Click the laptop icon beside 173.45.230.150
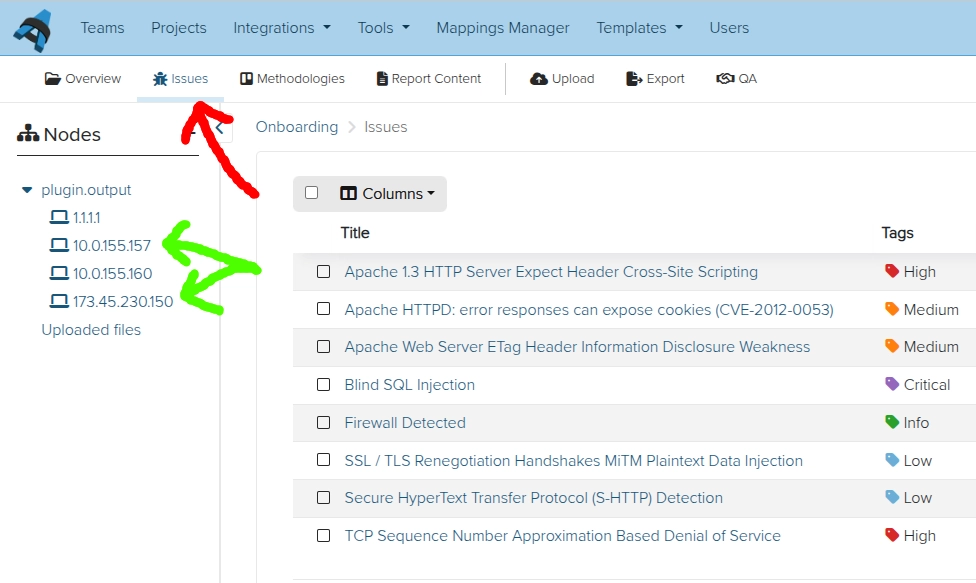Viewport: 976px width, 583px height. [59, 301]
